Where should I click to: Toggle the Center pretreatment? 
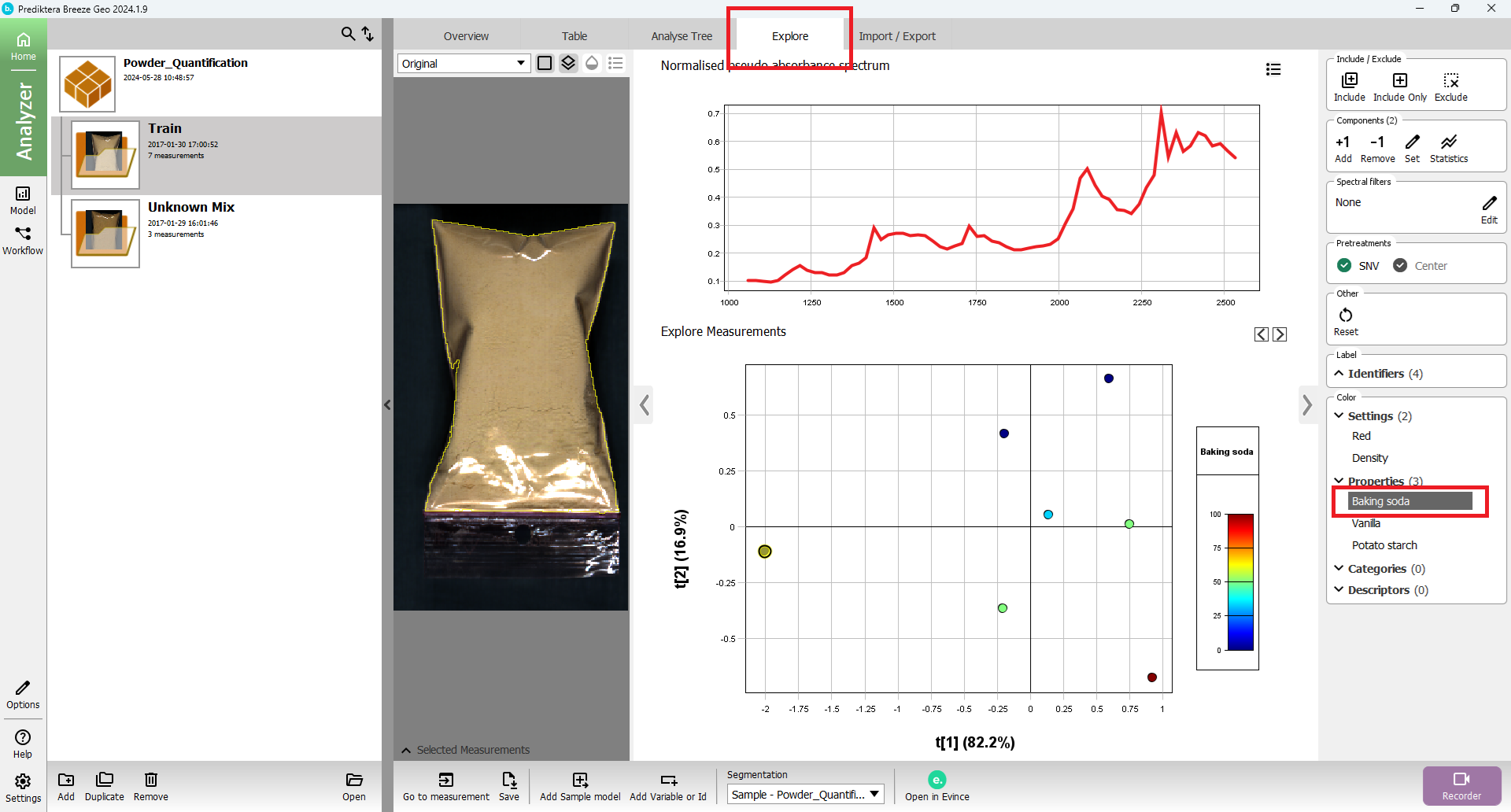click(1400, 266)
